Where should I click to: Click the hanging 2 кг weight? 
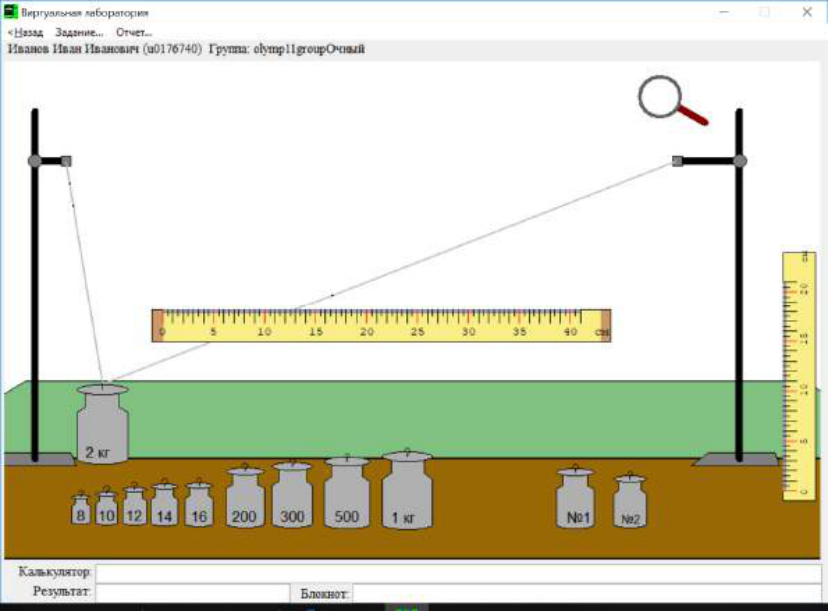(x=102, y=423)
